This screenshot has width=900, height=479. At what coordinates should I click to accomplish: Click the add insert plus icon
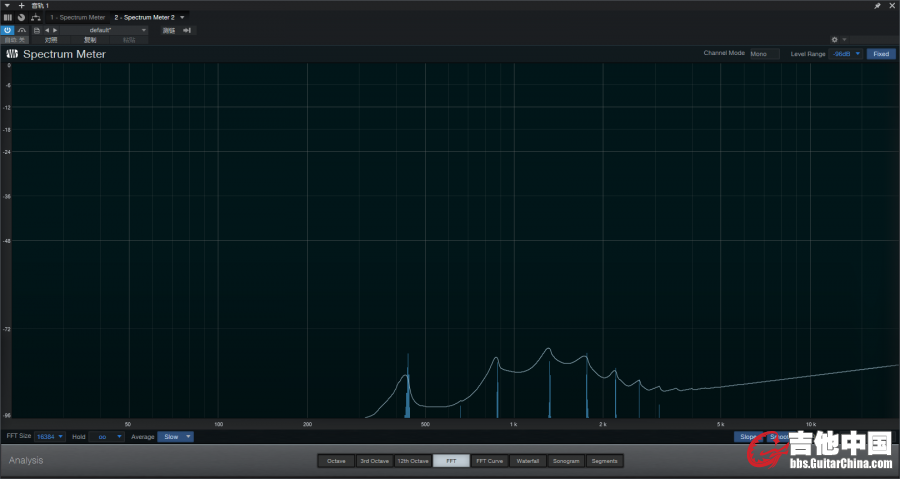click(21, 5)
